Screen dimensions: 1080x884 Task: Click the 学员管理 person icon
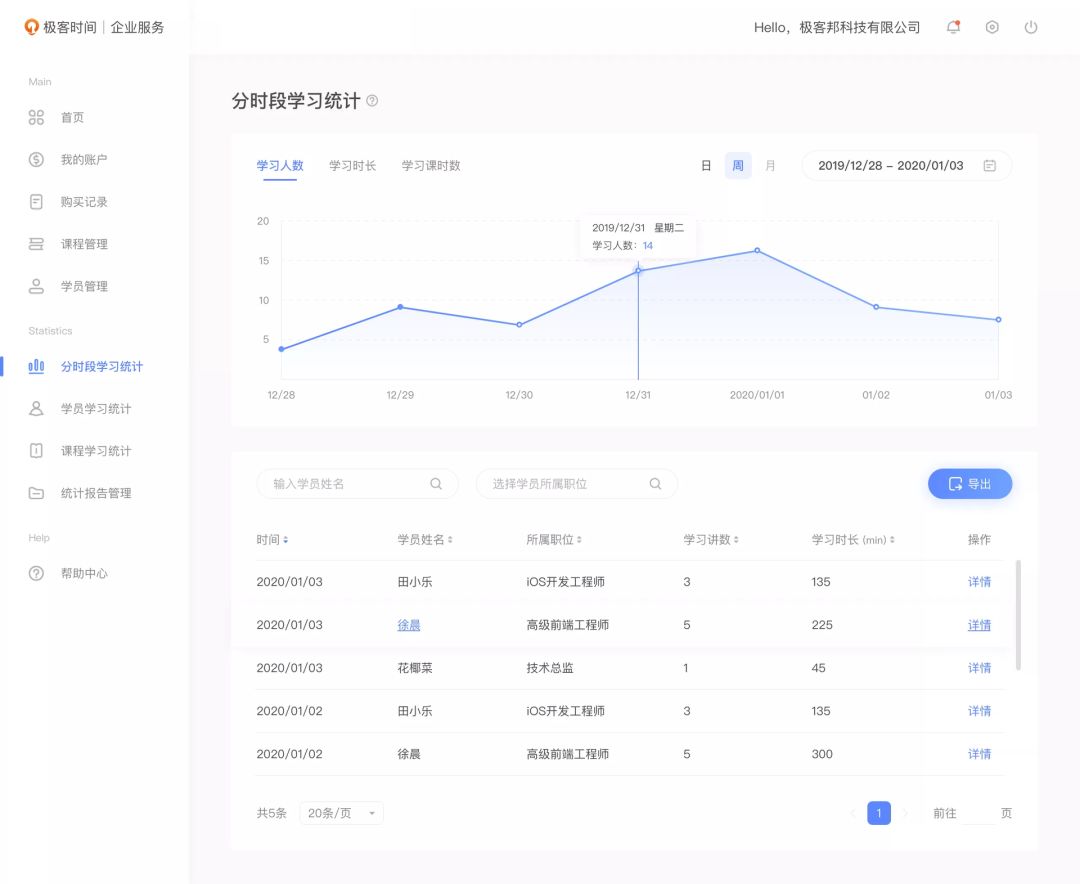(x=36, y=286)
